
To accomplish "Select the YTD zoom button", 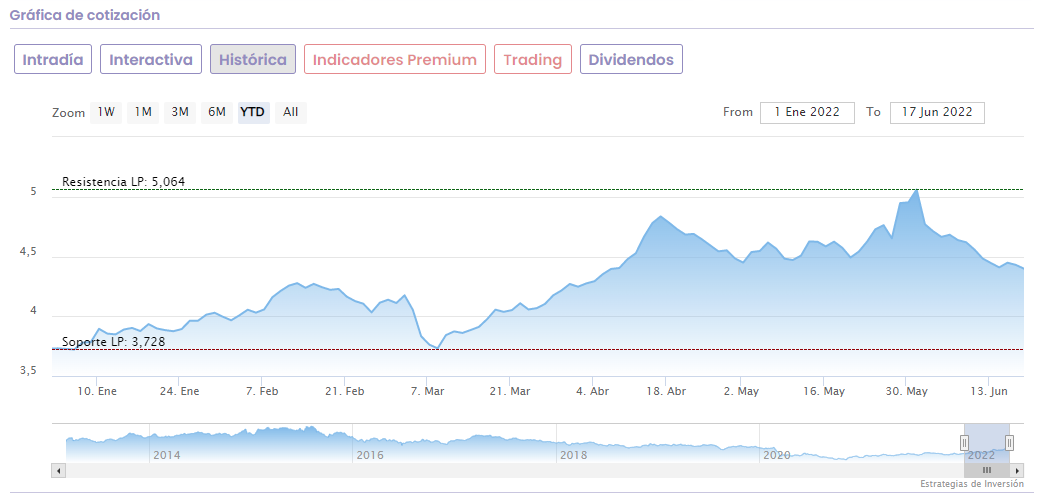I will 253,112.
